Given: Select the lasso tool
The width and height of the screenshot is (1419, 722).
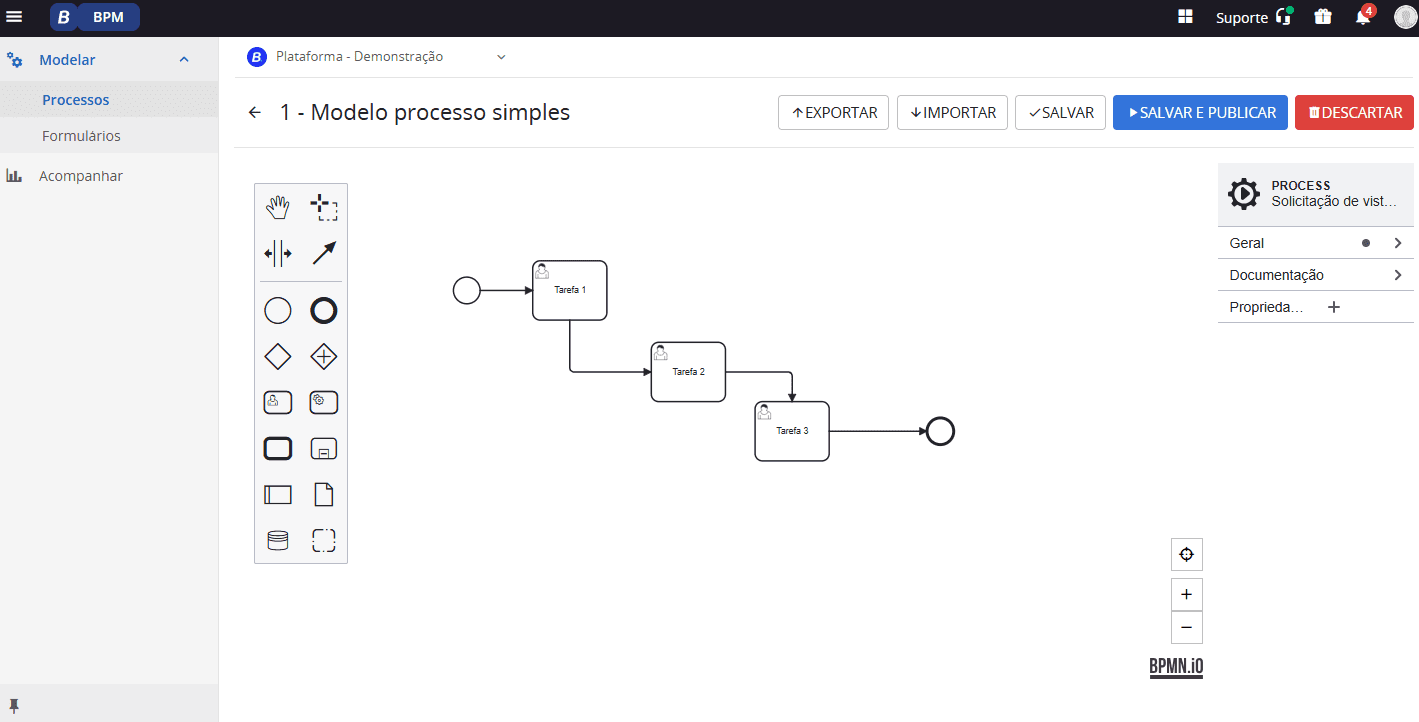Looking at the screenshot, I should click(324, 208).
